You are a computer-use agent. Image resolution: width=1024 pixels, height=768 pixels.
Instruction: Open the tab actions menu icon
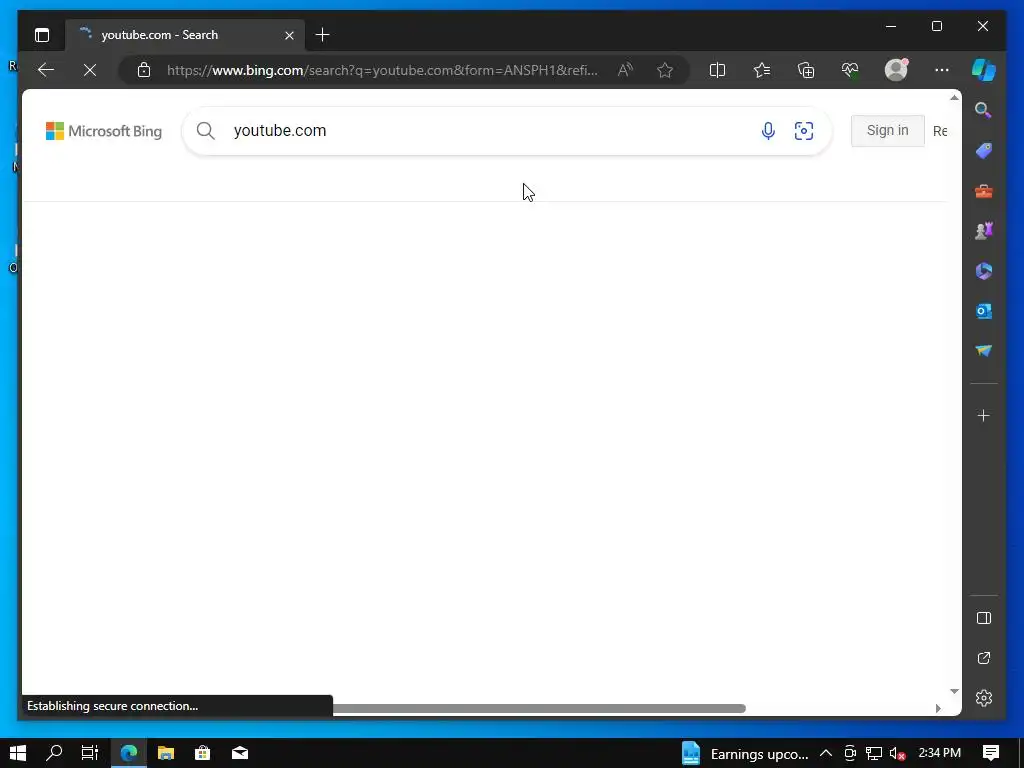pos(42,35)
